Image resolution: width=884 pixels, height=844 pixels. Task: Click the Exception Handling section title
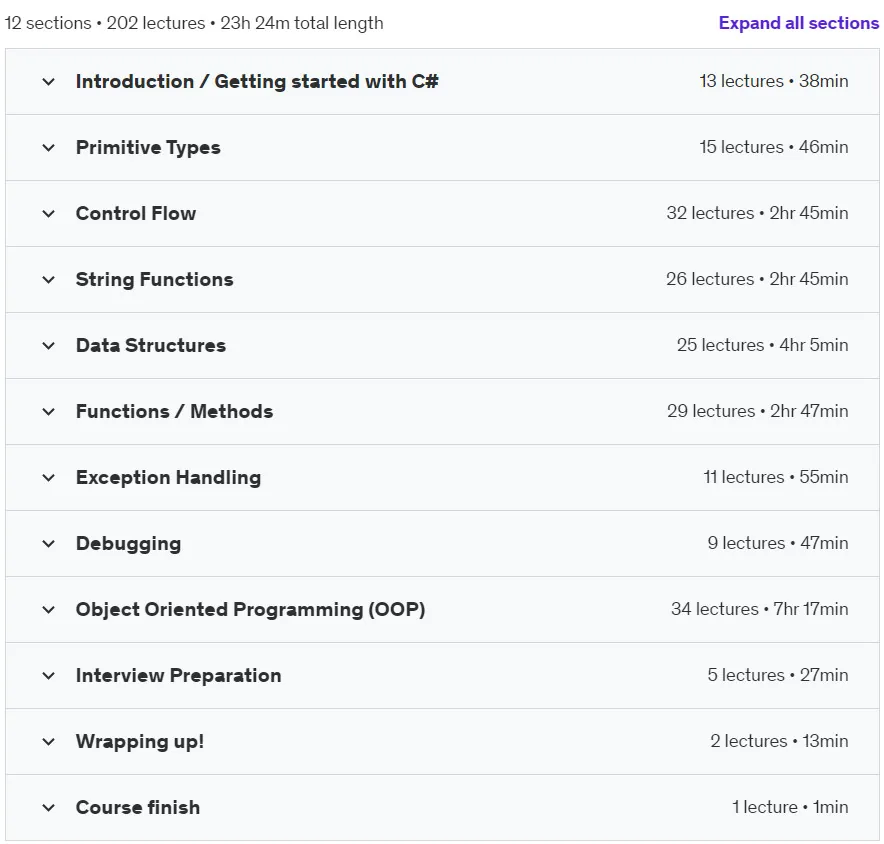[168, 478]
